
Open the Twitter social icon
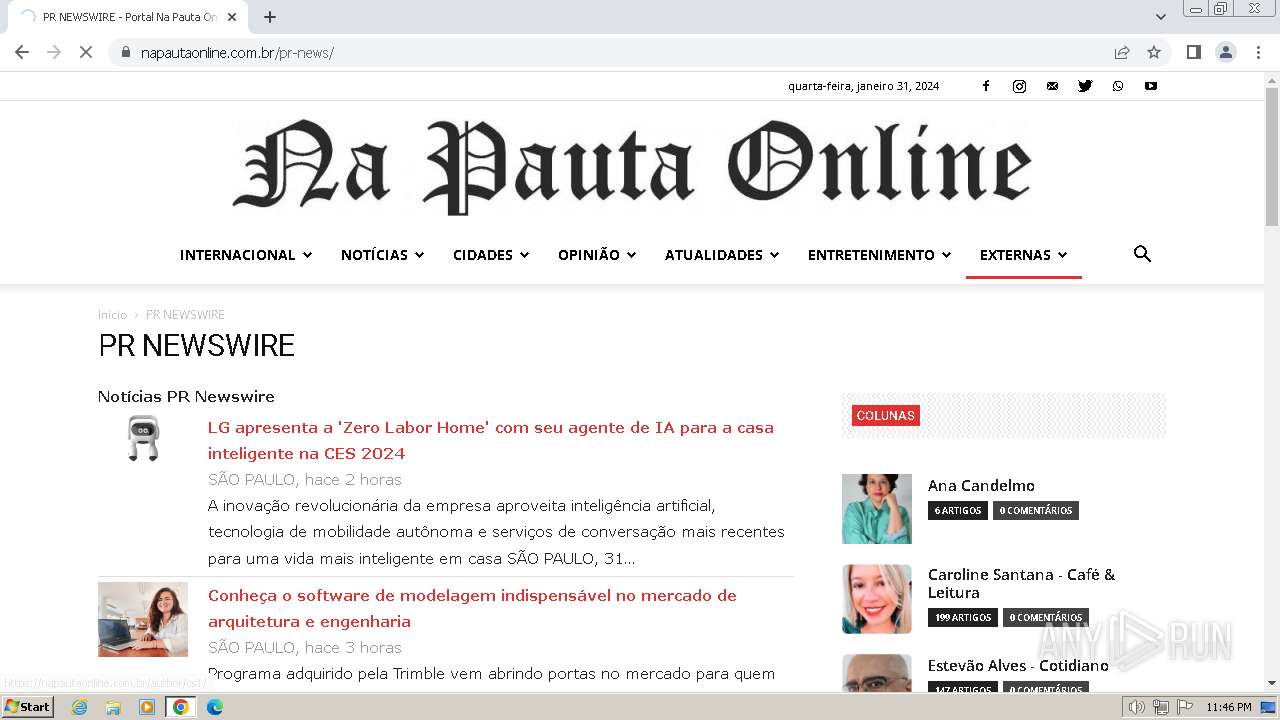tap(1085, 86)
